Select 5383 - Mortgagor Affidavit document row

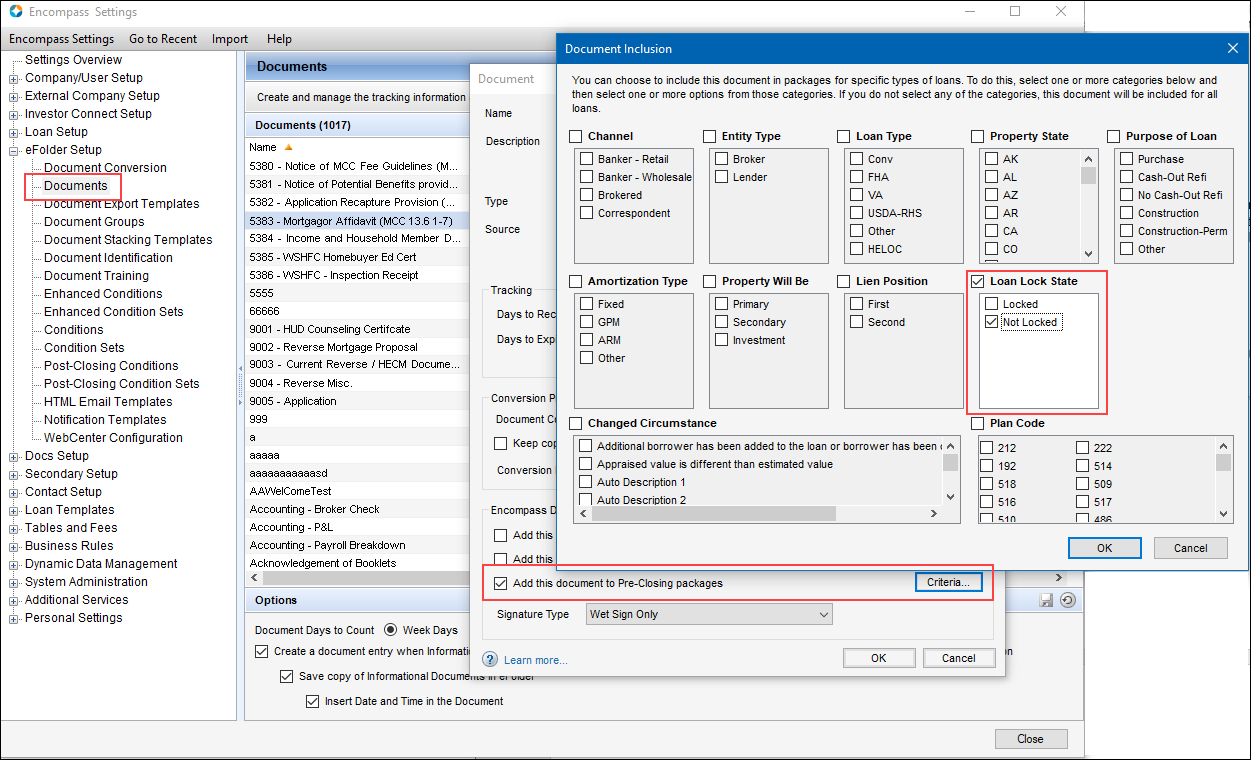(357, 220)
